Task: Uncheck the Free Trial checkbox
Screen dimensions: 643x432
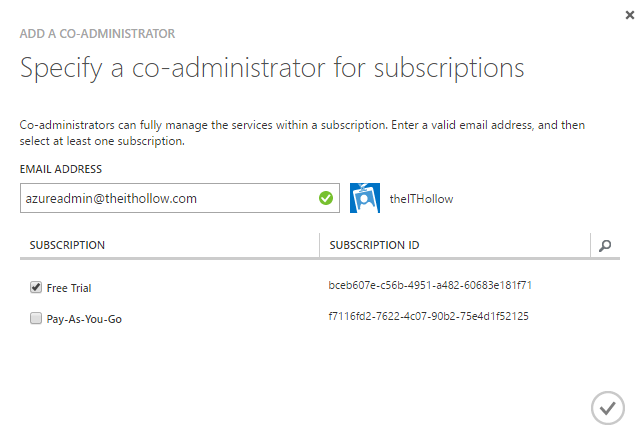Action: point(36,288)
